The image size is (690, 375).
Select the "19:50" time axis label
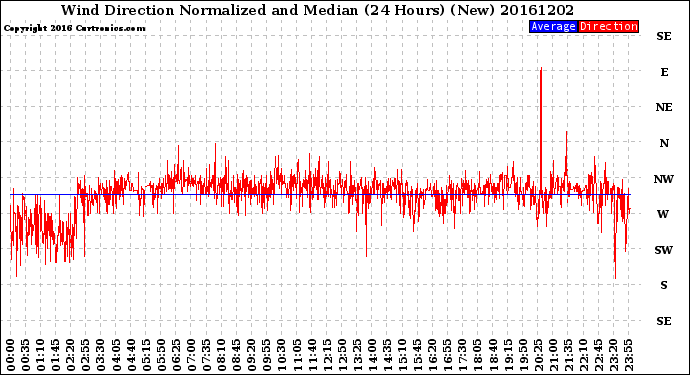[x=523, y=355]
